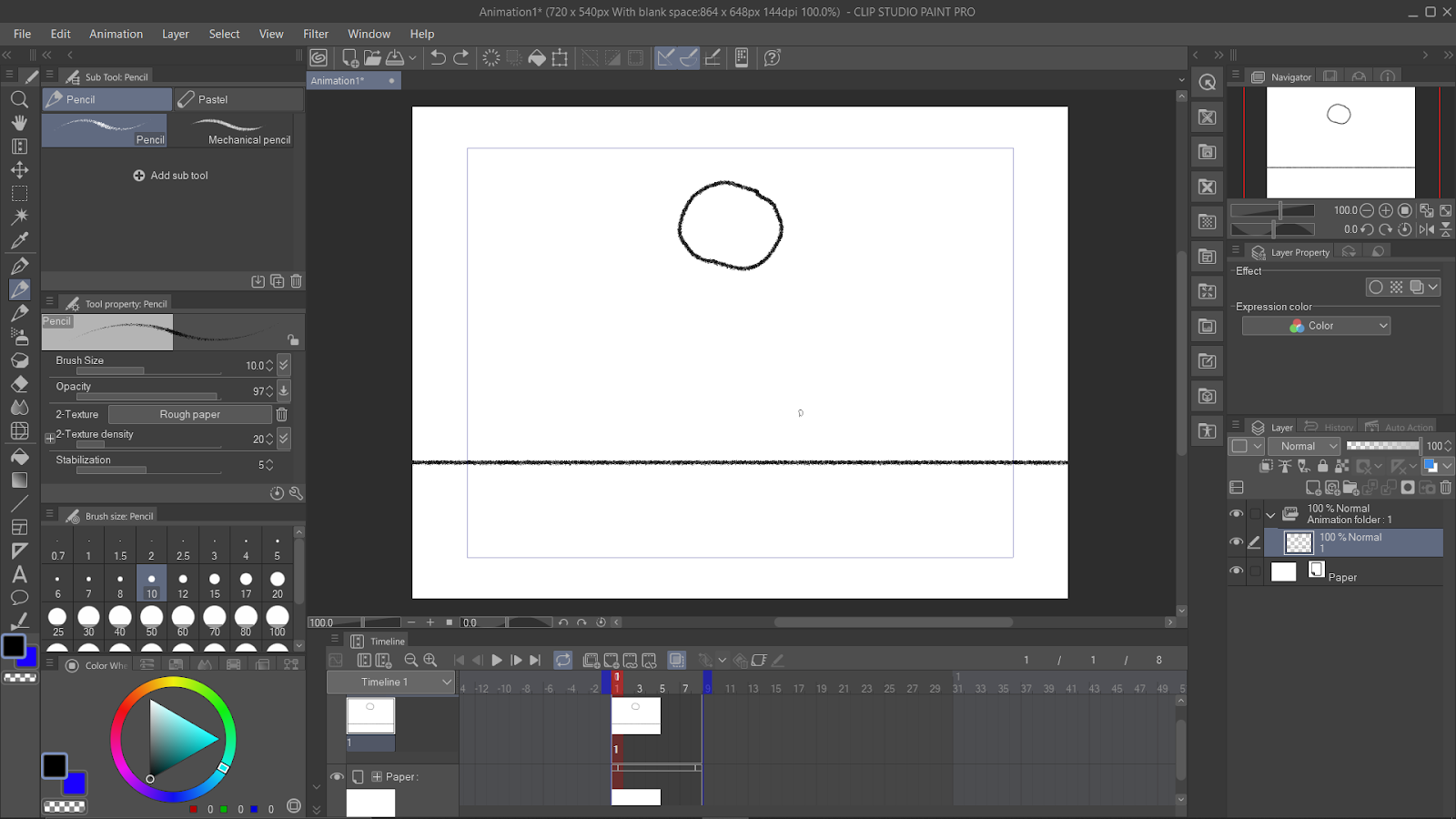Open Brush Size dynamics dropdown
The width and height of the screenshot is (1456, 819).
click(x=284, y=365)
